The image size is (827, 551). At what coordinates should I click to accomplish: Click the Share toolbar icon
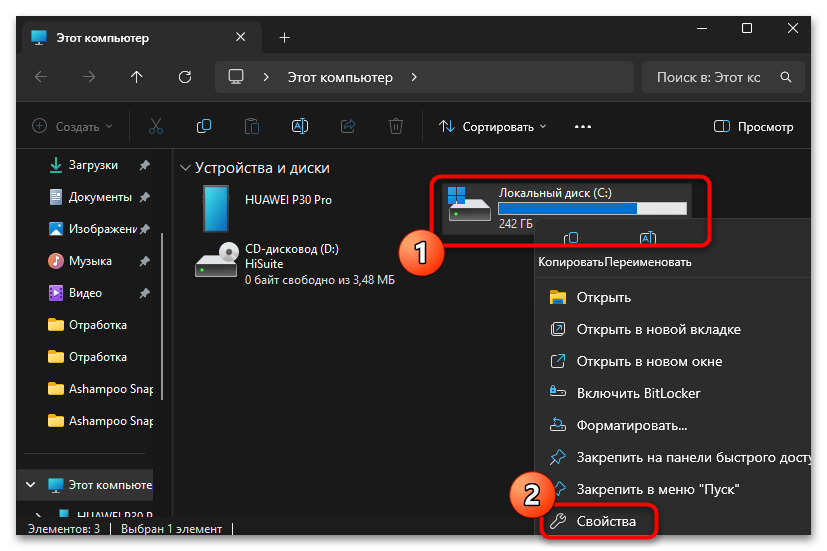(348, 127)
